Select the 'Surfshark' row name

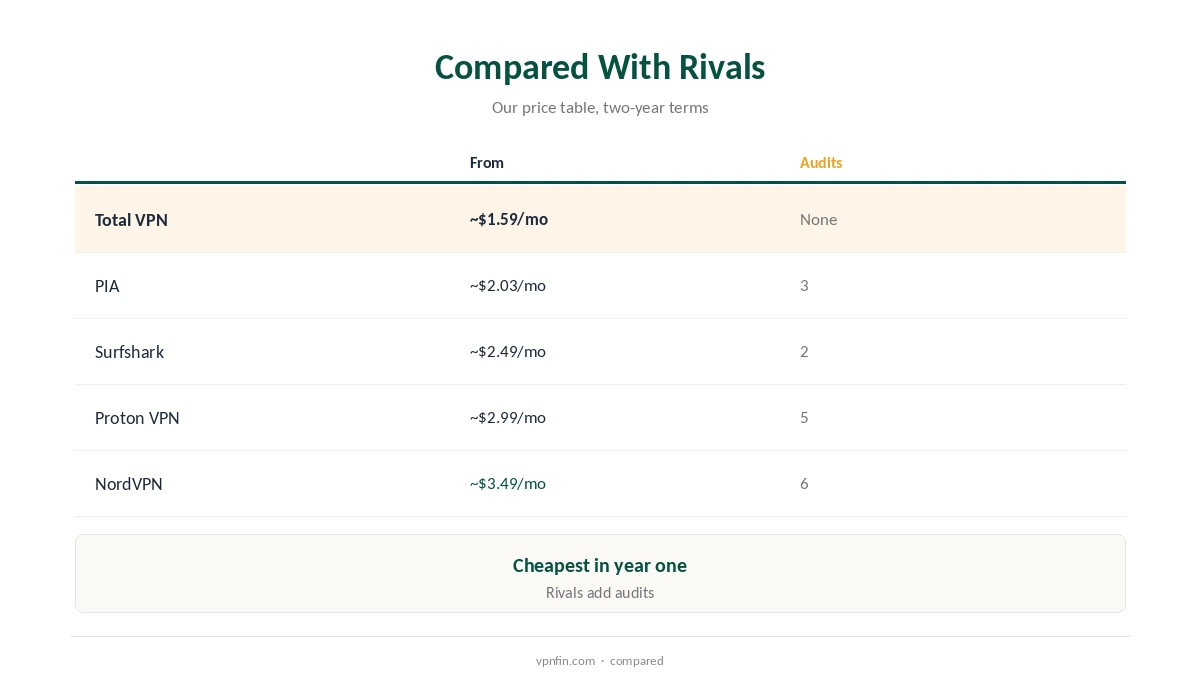[x=129, y=352]
